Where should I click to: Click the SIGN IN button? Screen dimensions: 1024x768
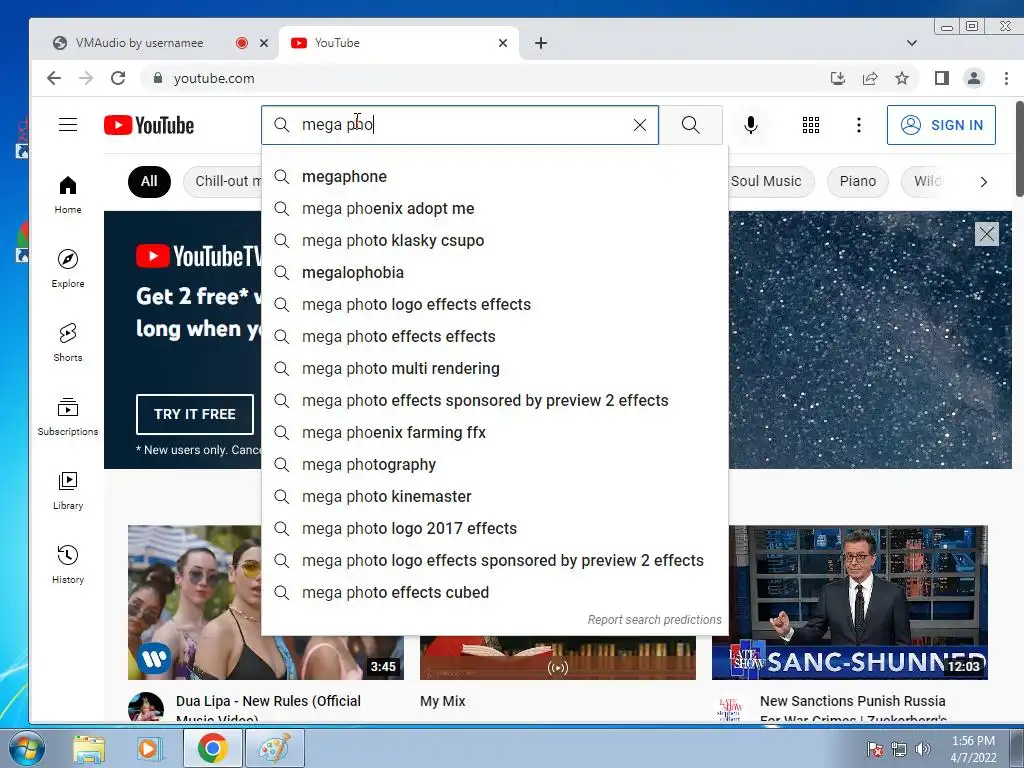(941, 125)
